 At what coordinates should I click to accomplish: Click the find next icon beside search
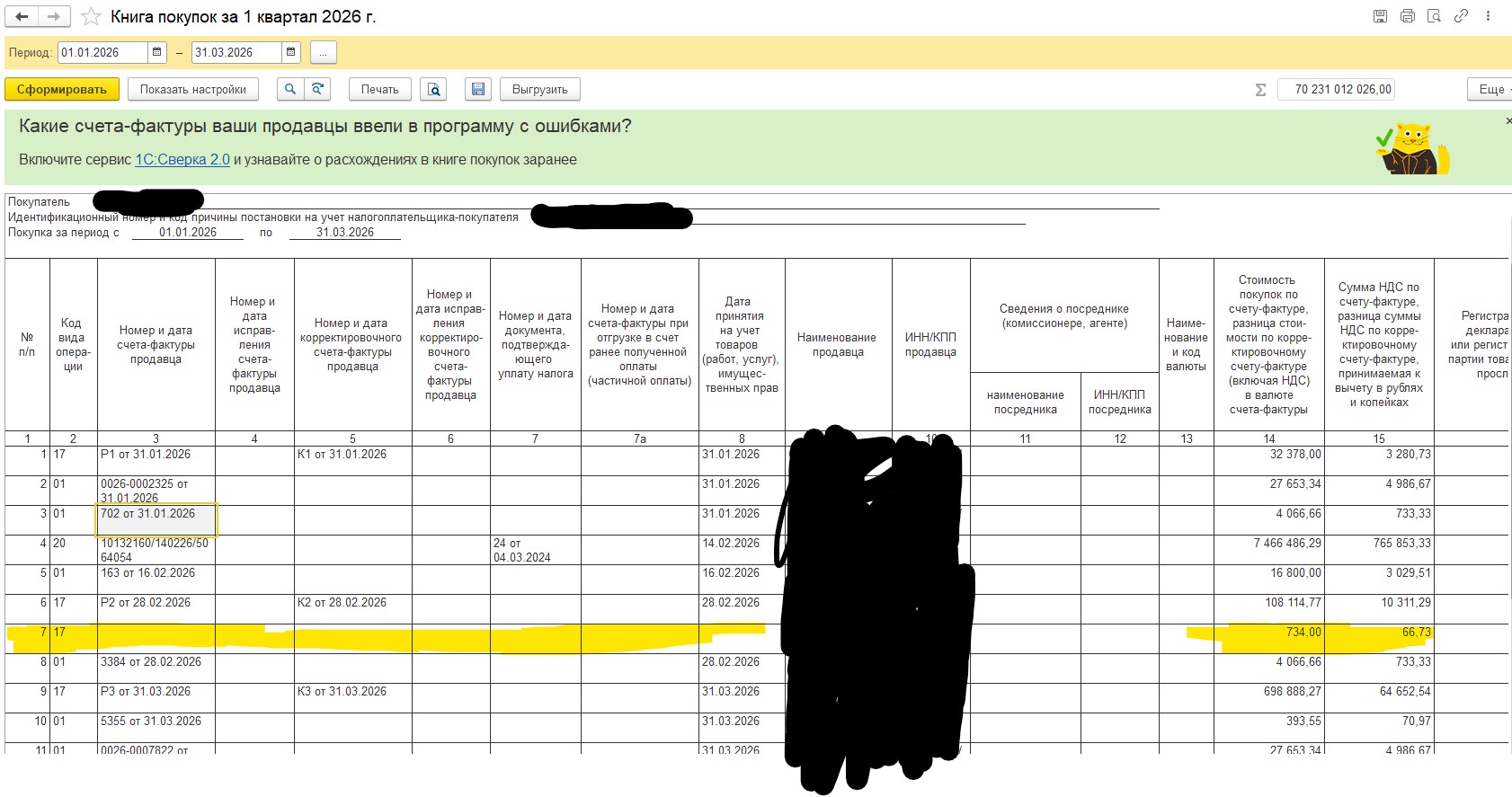[317, 89]
